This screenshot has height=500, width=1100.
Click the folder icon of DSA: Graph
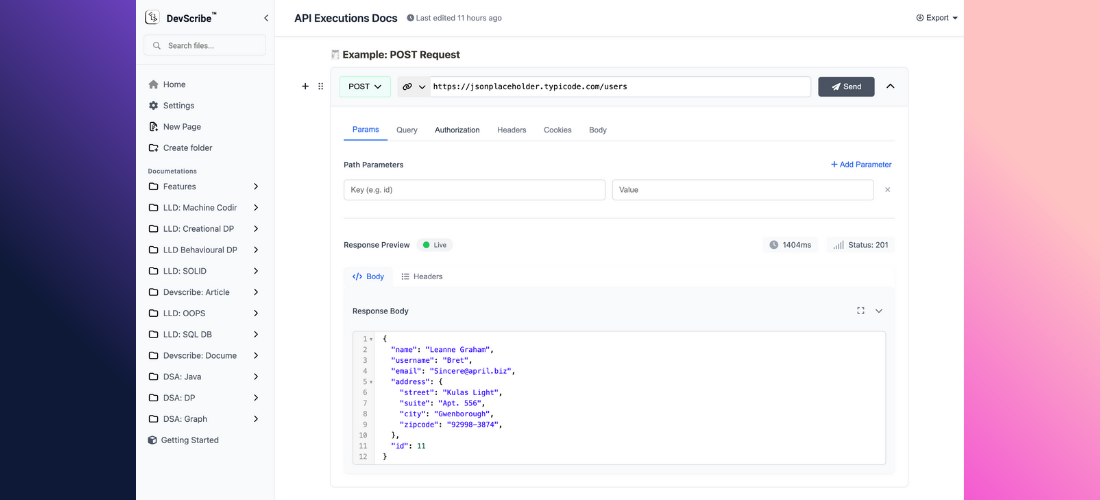[153, 419]
